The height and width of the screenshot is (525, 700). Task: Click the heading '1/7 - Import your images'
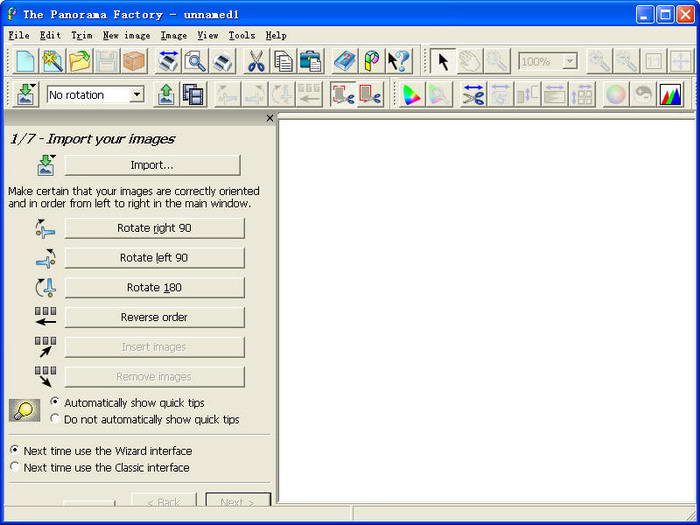(92, 139)
